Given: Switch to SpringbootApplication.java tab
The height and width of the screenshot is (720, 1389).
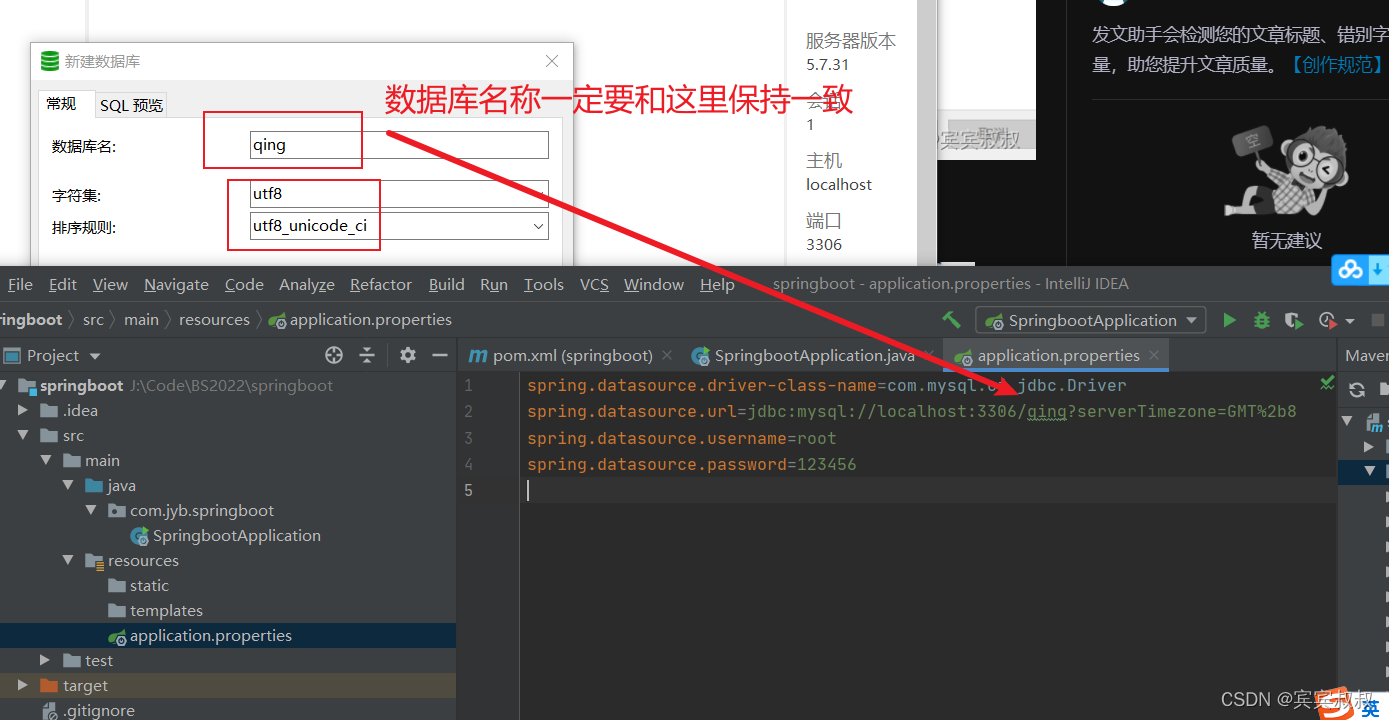Looking at the screenshot, I should [x=815, y=355].
